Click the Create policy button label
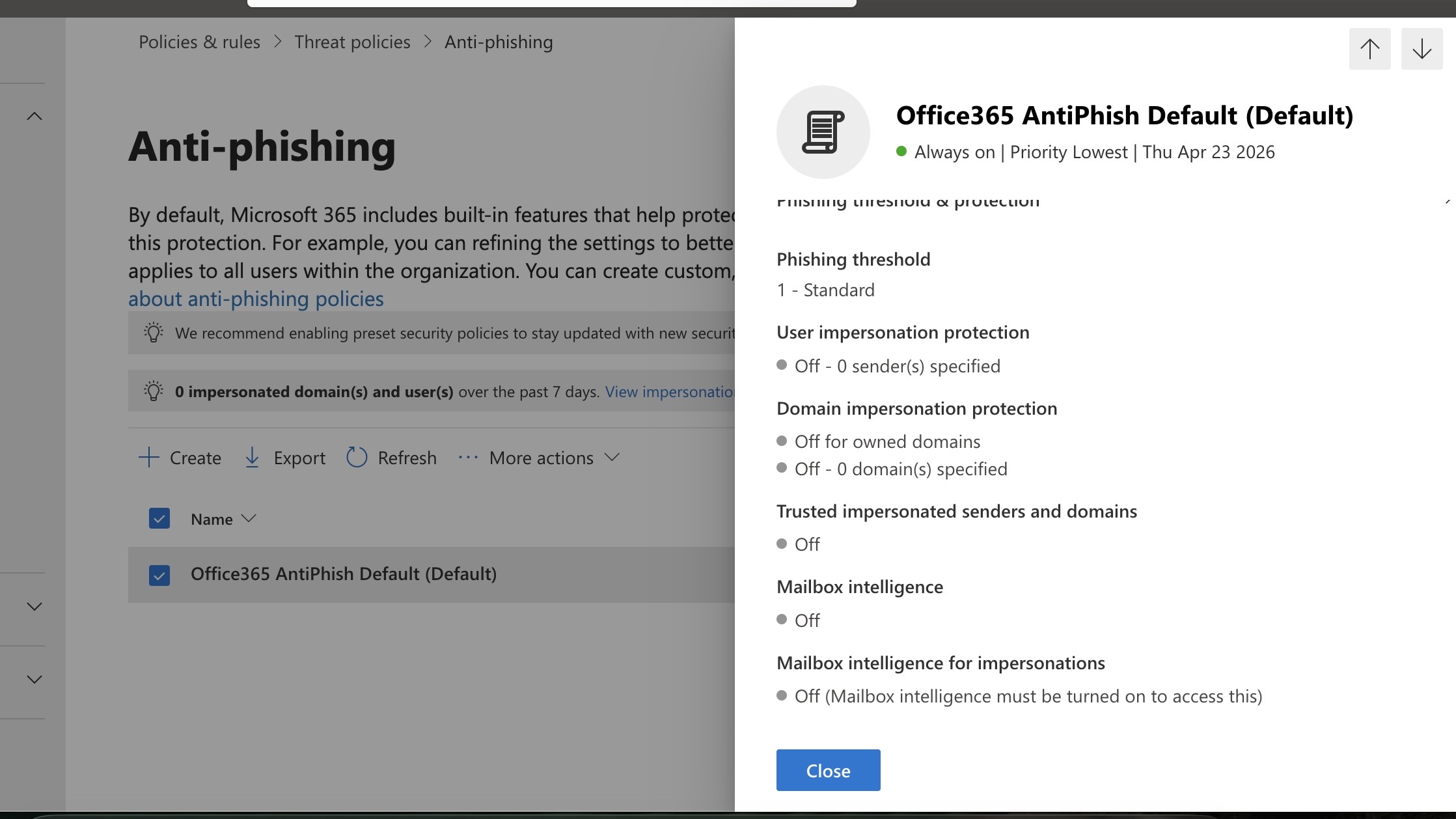The height and width of the screenshot is (819, 1456). (x=195, y=458)
